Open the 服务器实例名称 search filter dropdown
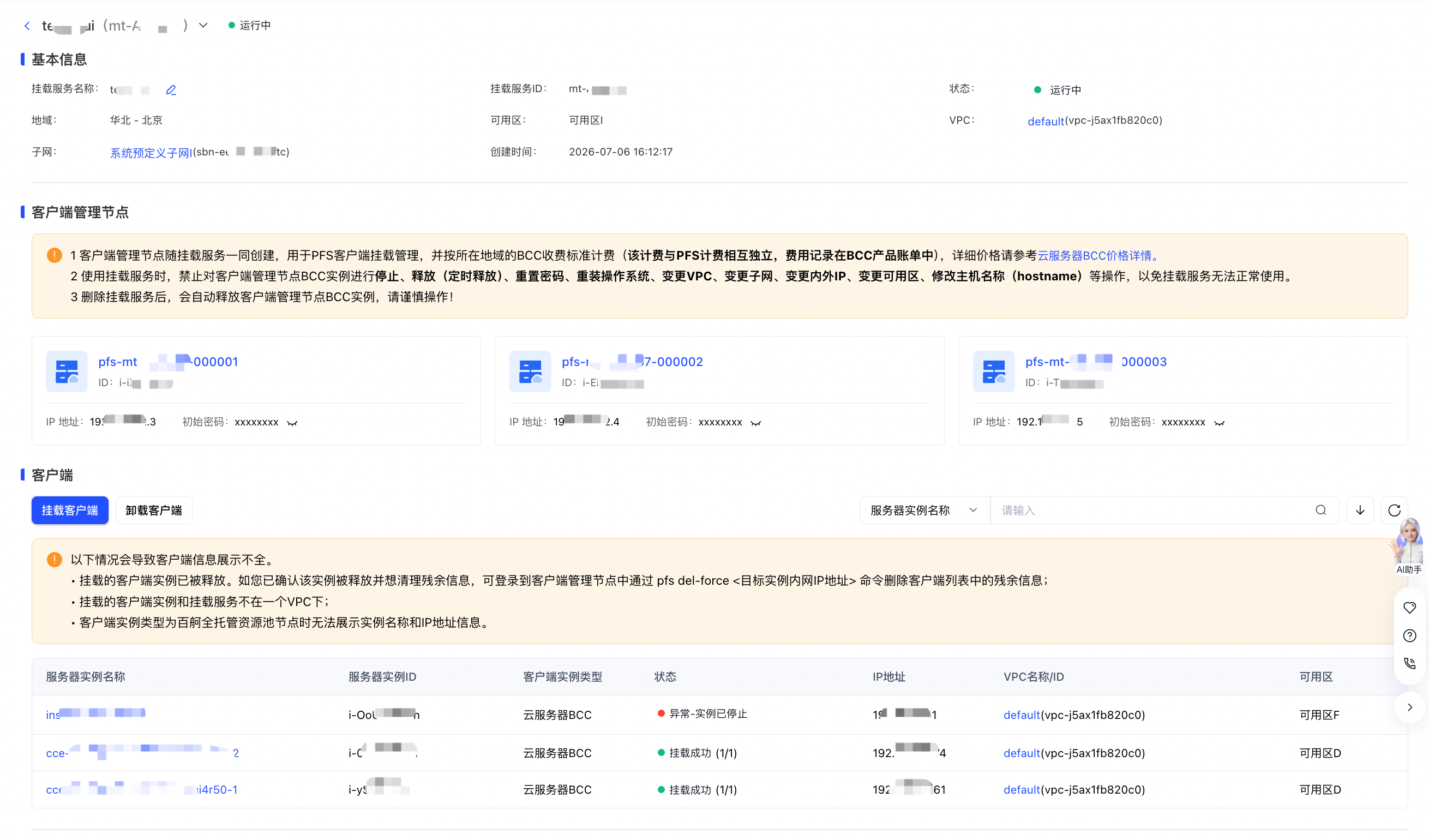1429x840 pixels. (924, 510)
